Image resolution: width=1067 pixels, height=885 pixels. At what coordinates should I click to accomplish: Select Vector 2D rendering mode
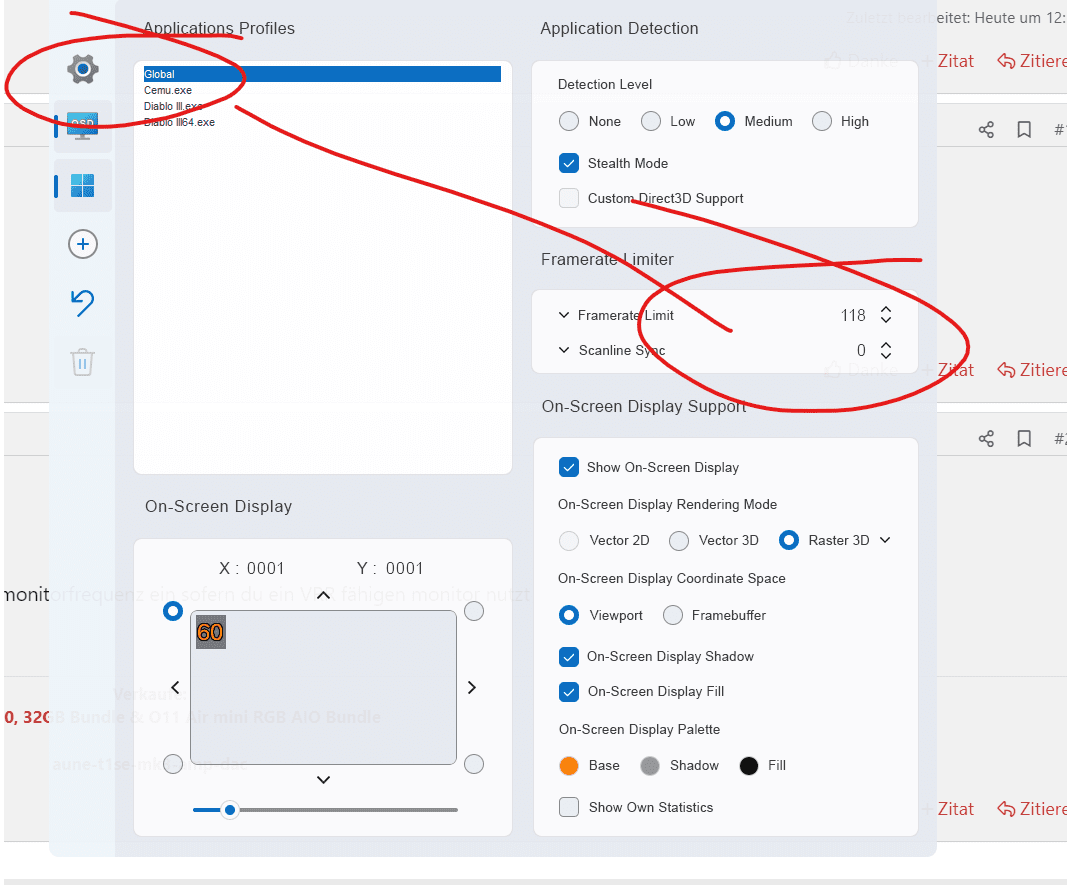(569, 541)
